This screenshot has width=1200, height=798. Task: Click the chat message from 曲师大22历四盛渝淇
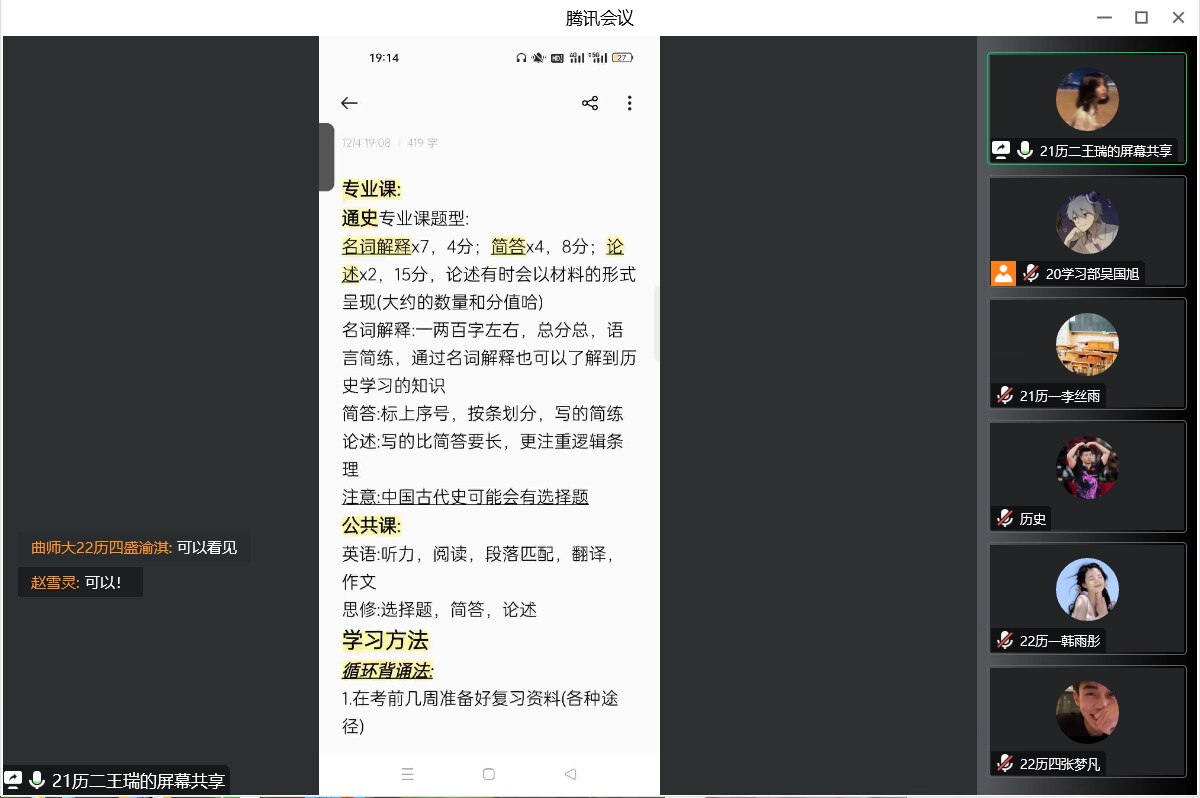[x=134, y=548]
